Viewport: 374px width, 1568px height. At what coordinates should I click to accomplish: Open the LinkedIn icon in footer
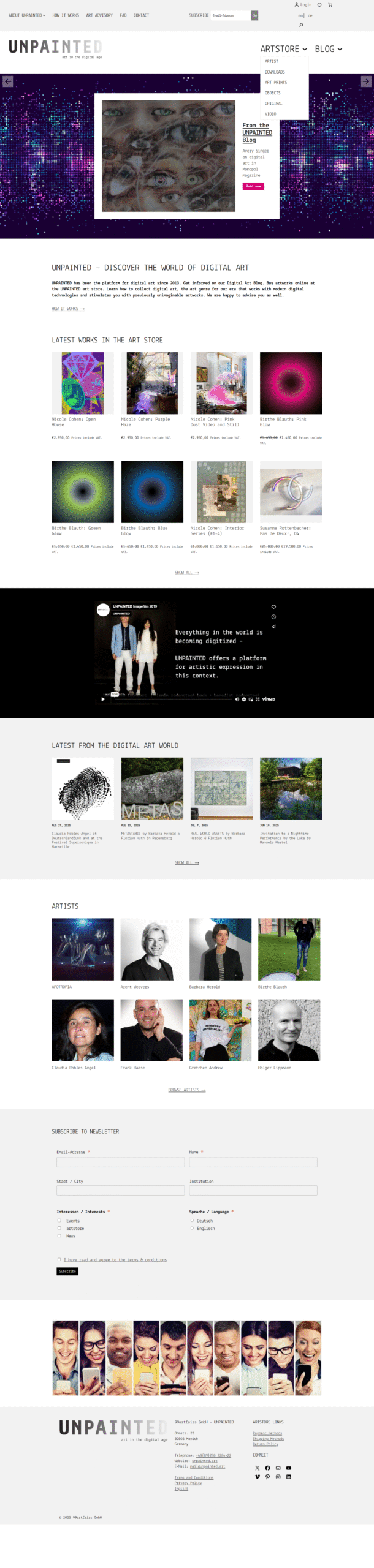tap(289, 1476)
